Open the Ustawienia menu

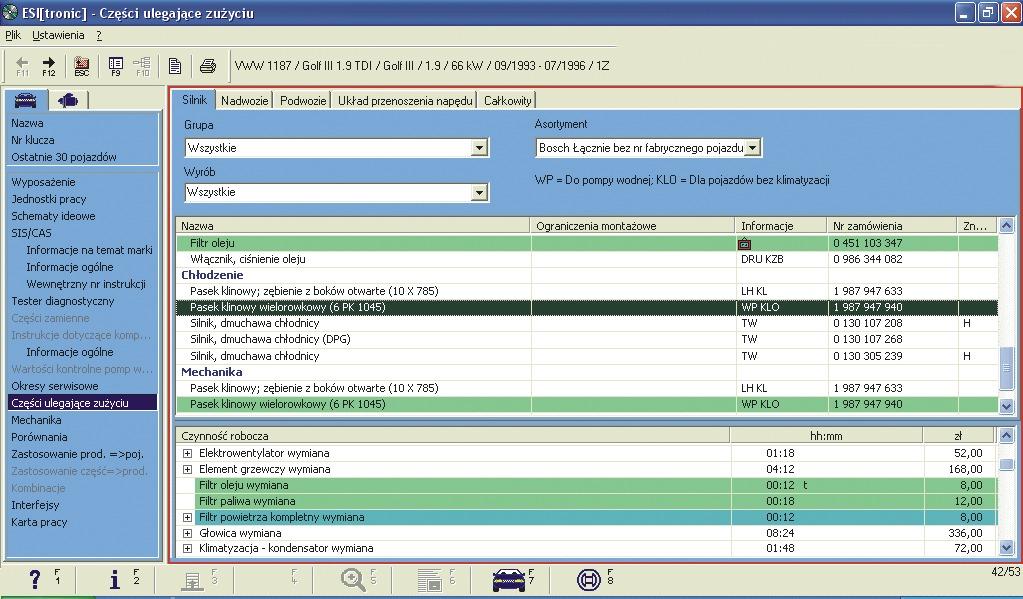[58, 35]
